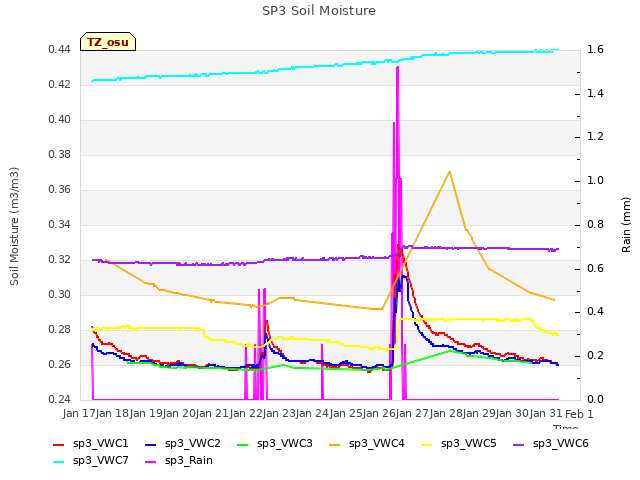Viewport: 640px width, 480px height.
Task: Toggle sp3_VWC7 series in legend
Action: [x=91, y=461]
